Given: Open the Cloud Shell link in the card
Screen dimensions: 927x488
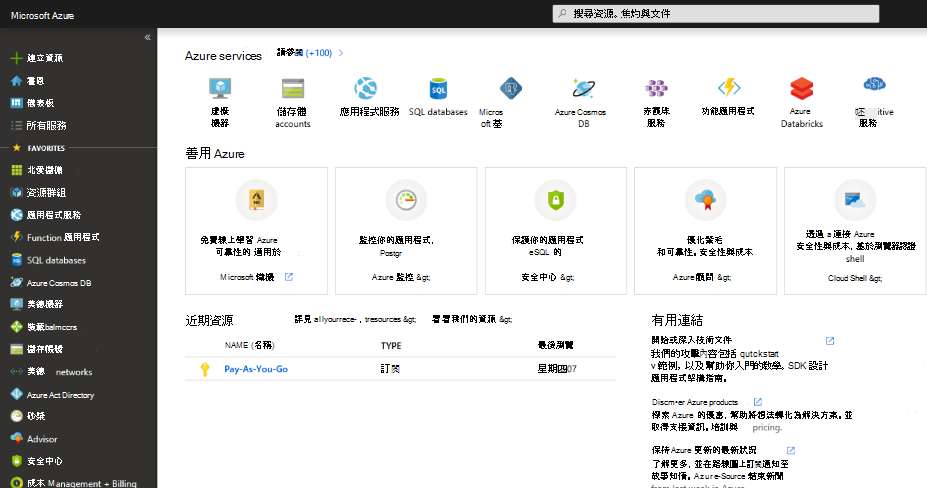Looking at the screenshot, I should [x=855, y=278].
